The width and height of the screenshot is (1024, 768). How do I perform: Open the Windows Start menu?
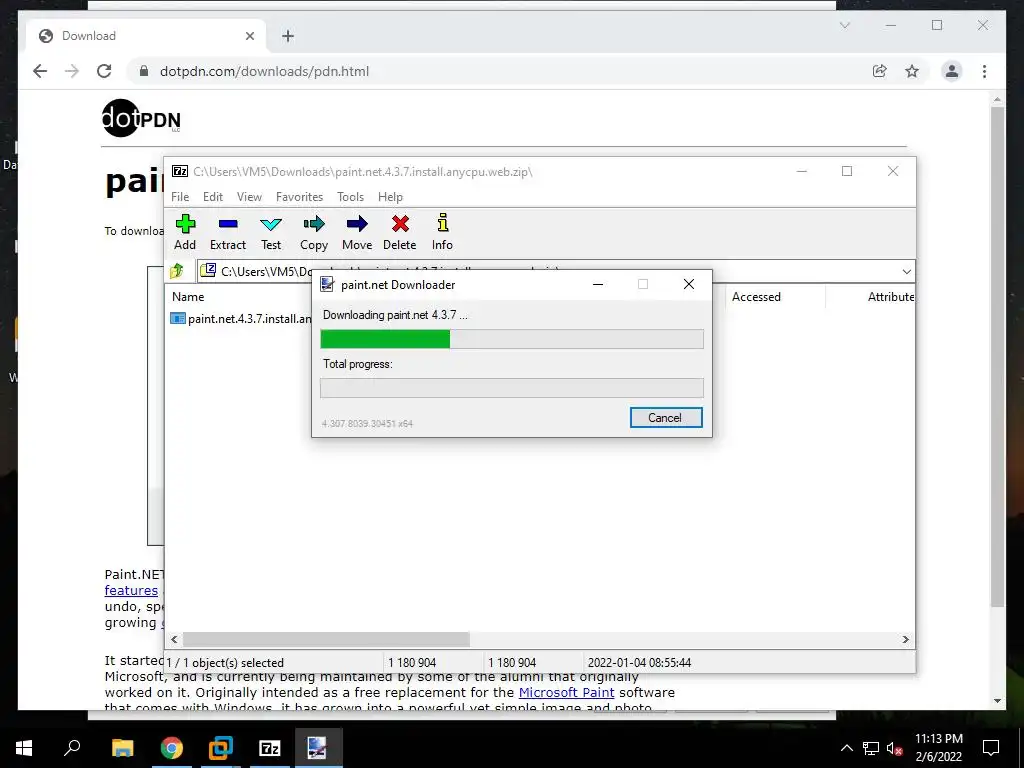click(24, 748)
